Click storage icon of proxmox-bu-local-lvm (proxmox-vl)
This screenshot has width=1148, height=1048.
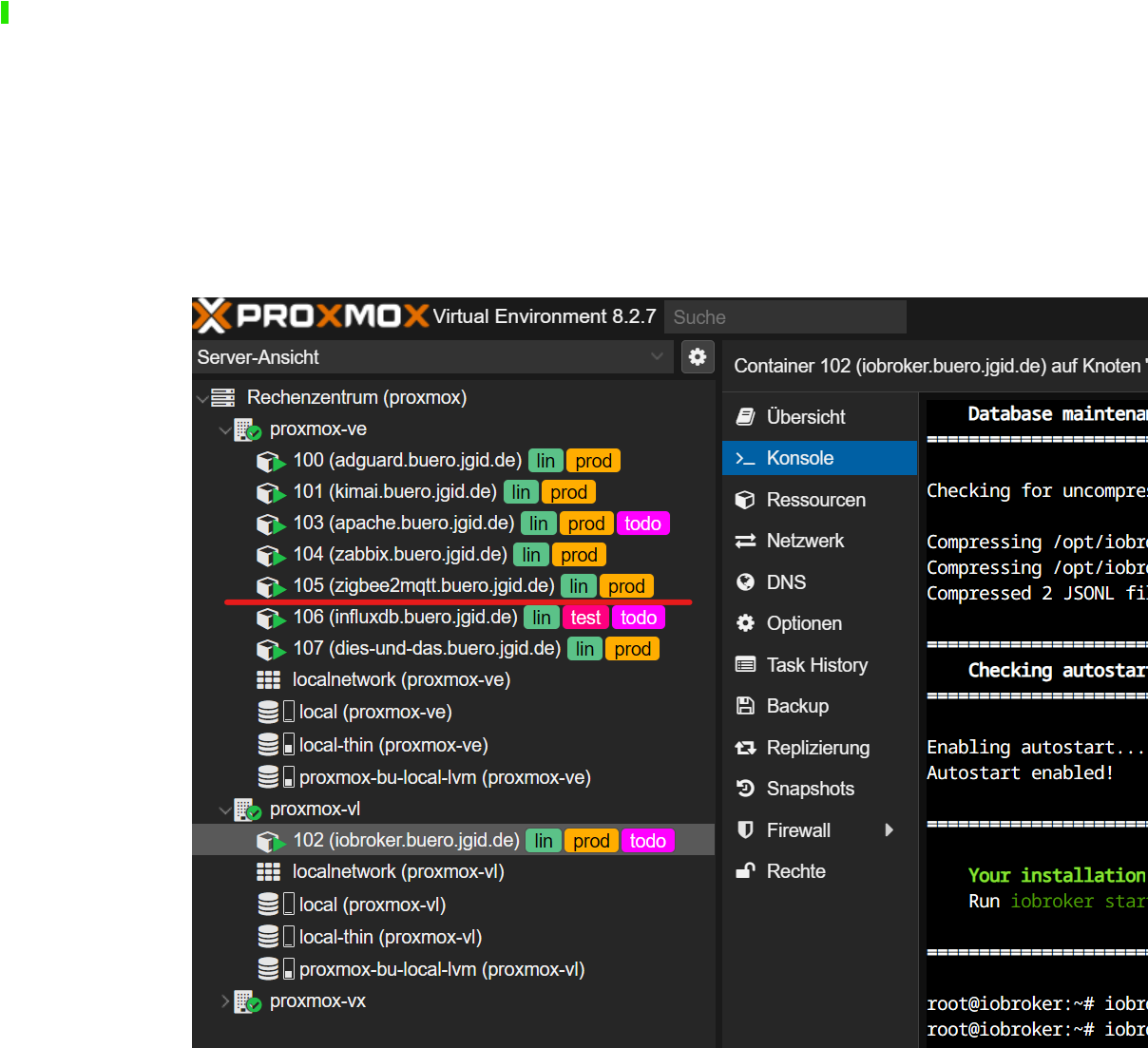click(276, 969)
